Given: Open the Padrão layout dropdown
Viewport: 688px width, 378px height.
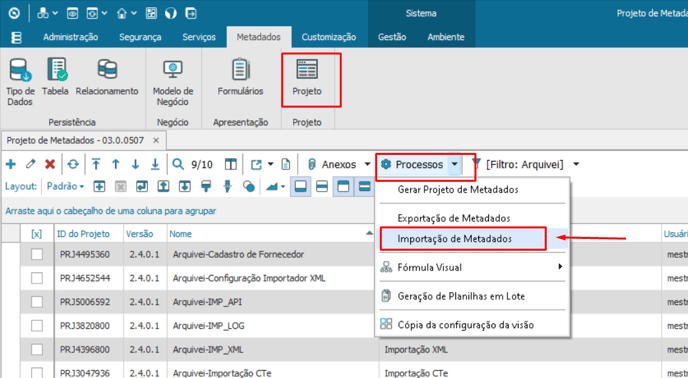Looking at the screenshot, I should (x=65, y=187).
